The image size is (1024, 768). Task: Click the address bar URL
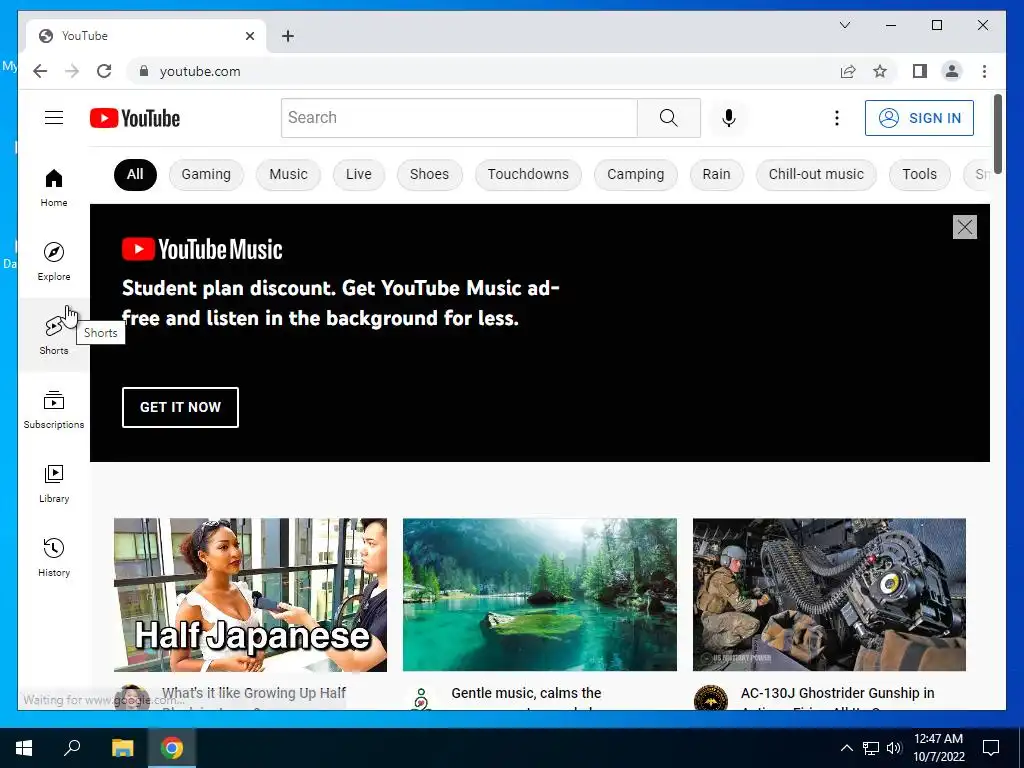[200, 71]
